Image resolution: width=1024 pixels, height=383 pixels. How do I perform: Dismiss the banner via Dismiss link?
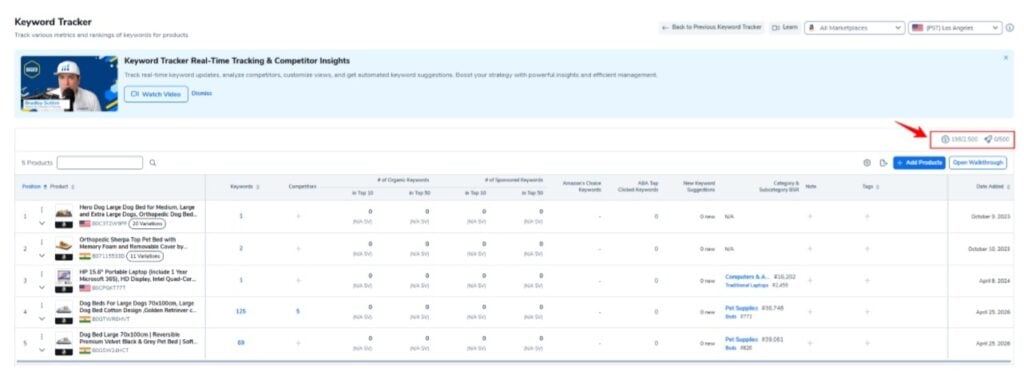click(202, 93)
